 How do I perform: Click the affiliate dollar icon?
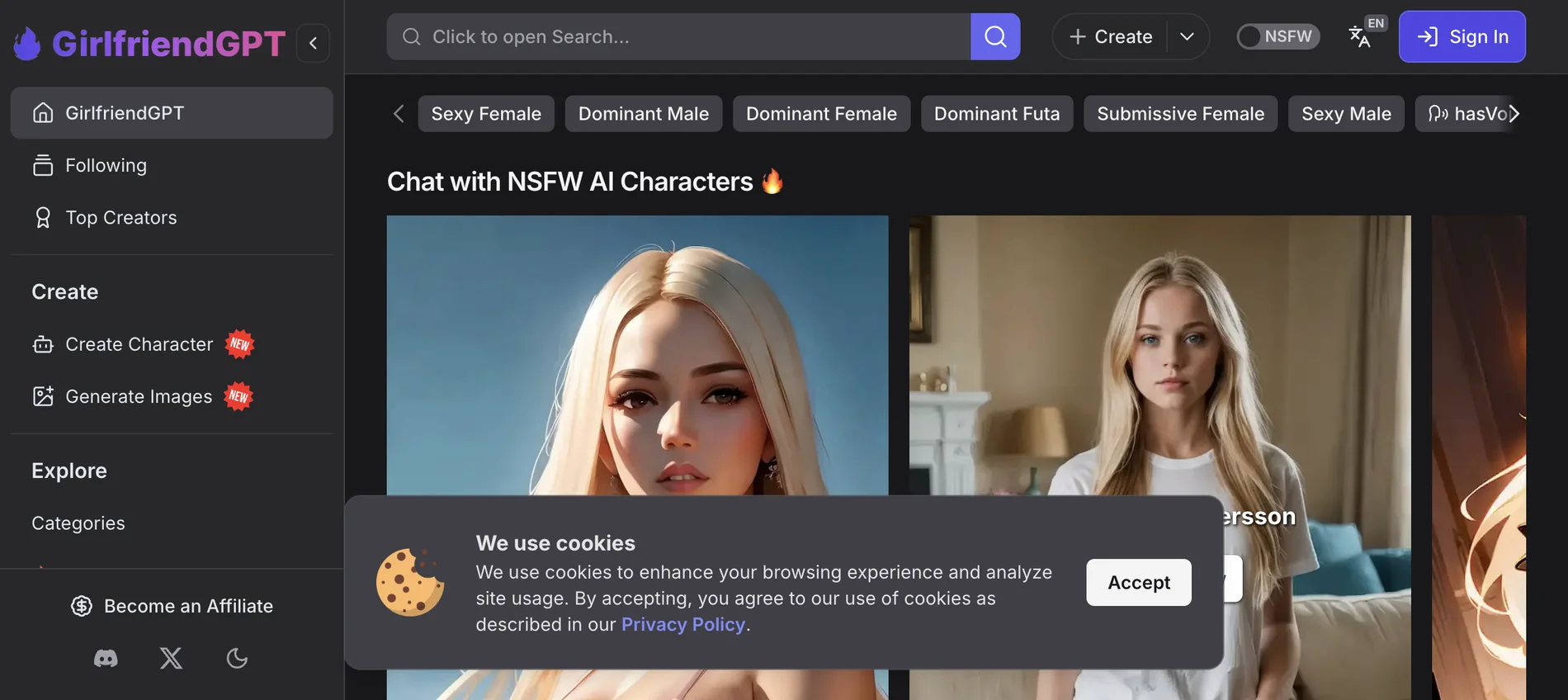point(82,606)
